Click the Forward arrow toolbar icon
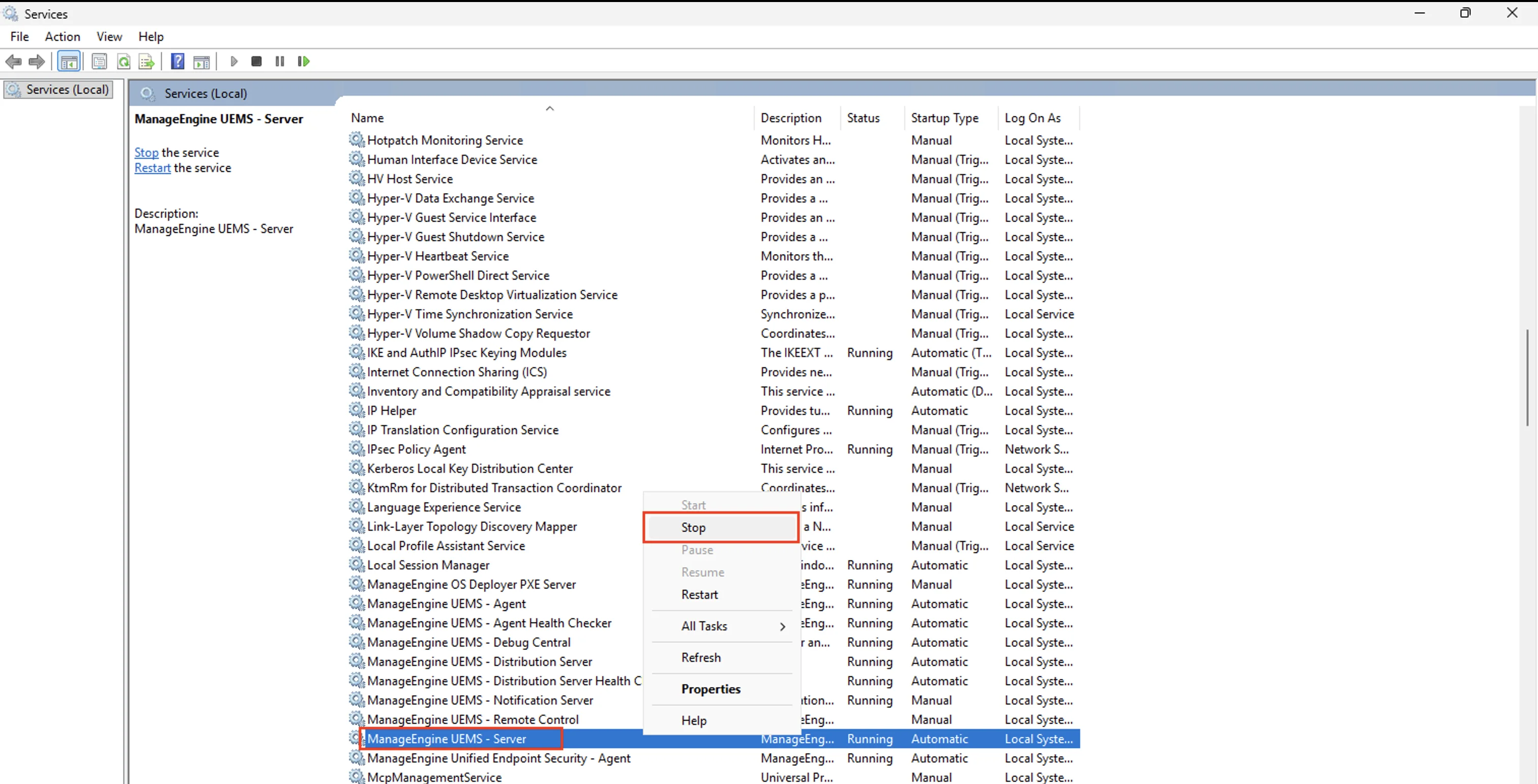This screenshot has height=784, width=1538. (37, 61)
